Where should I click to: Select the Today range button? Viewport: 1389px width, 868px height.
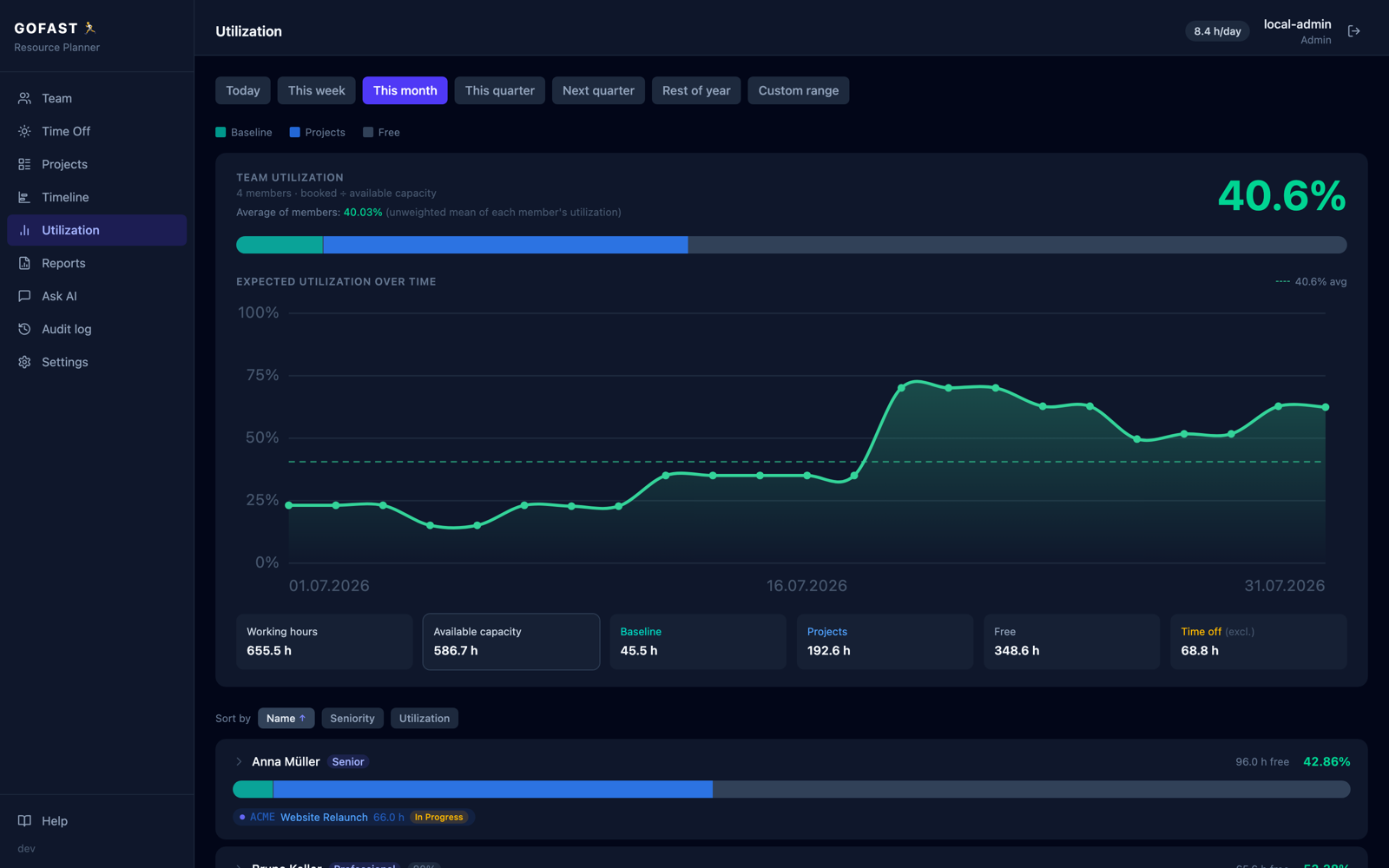[x=243, y=90]
